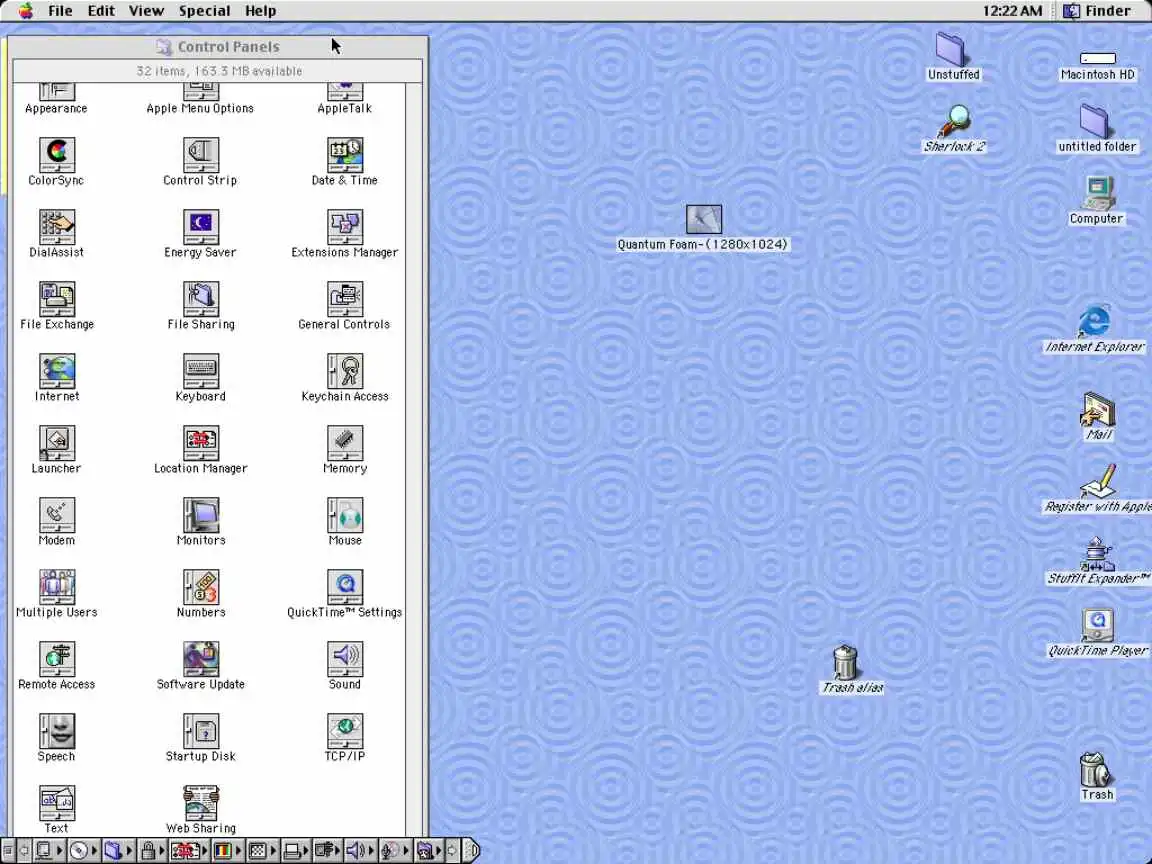Select the Macintosh HD disk icon
The image size is (1152, 864).
pos(1098,59)
